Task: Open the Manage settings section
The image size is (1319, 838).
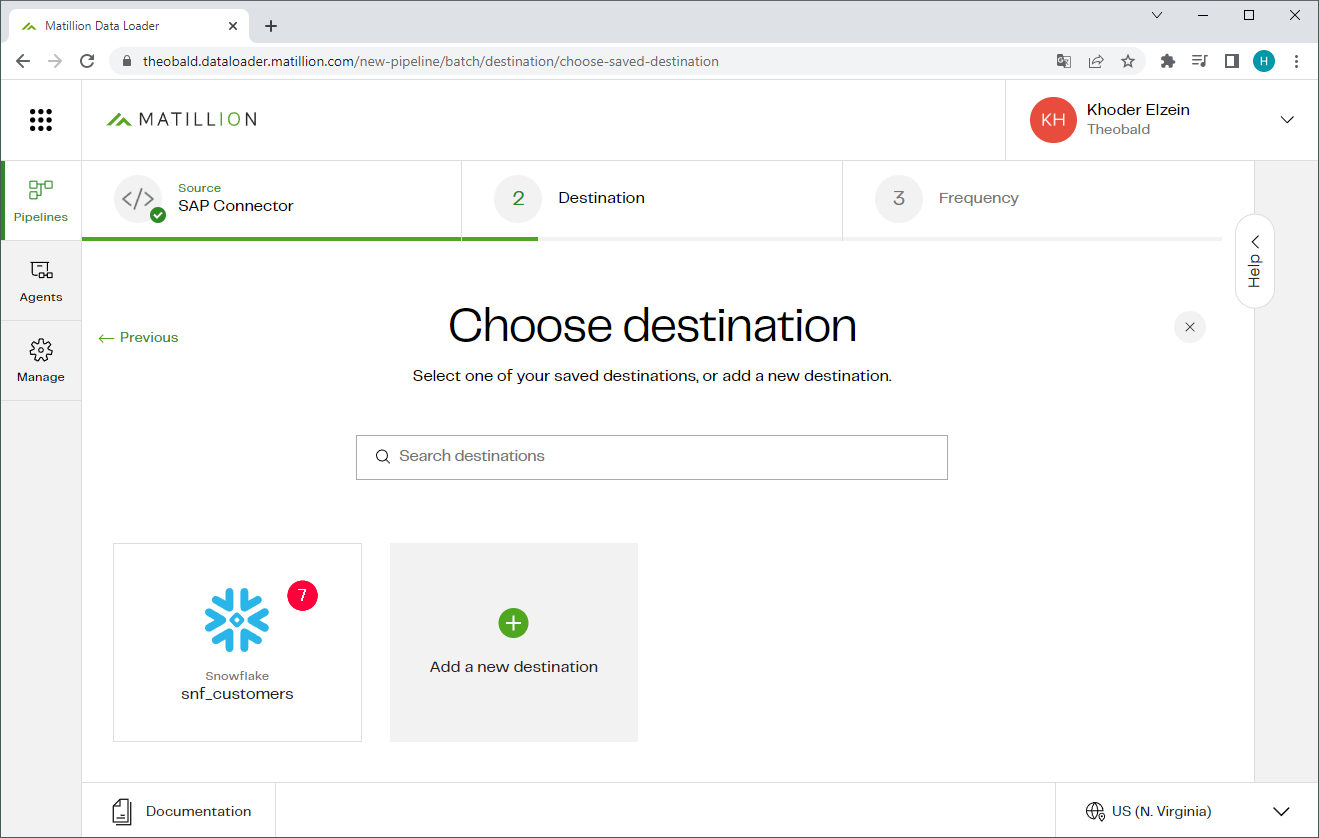Action: 41,361
